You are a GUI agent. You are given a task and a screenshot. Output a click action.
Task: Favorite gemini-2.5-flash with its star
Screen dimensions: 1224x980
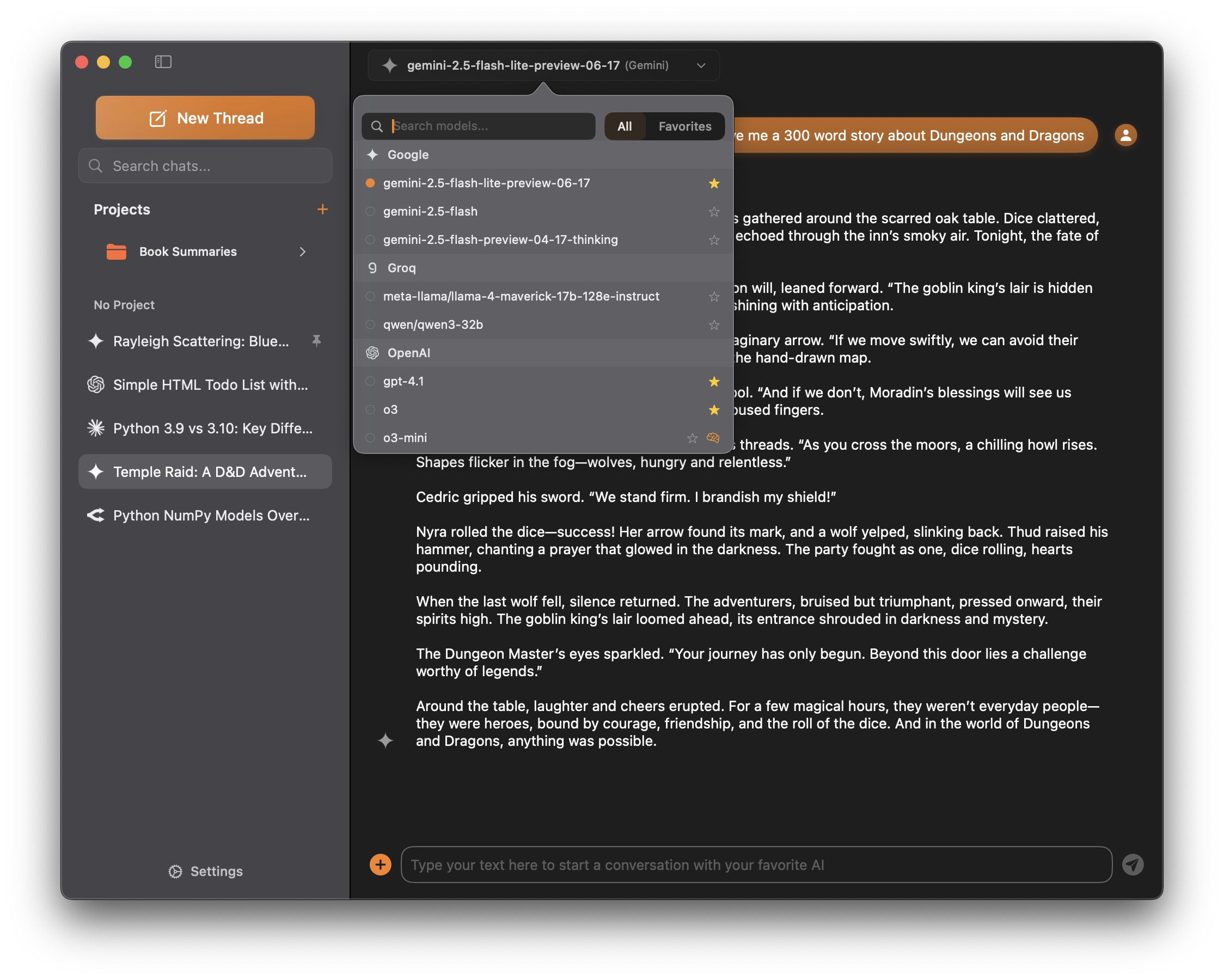pyautogui.click(x=714, y=211)
